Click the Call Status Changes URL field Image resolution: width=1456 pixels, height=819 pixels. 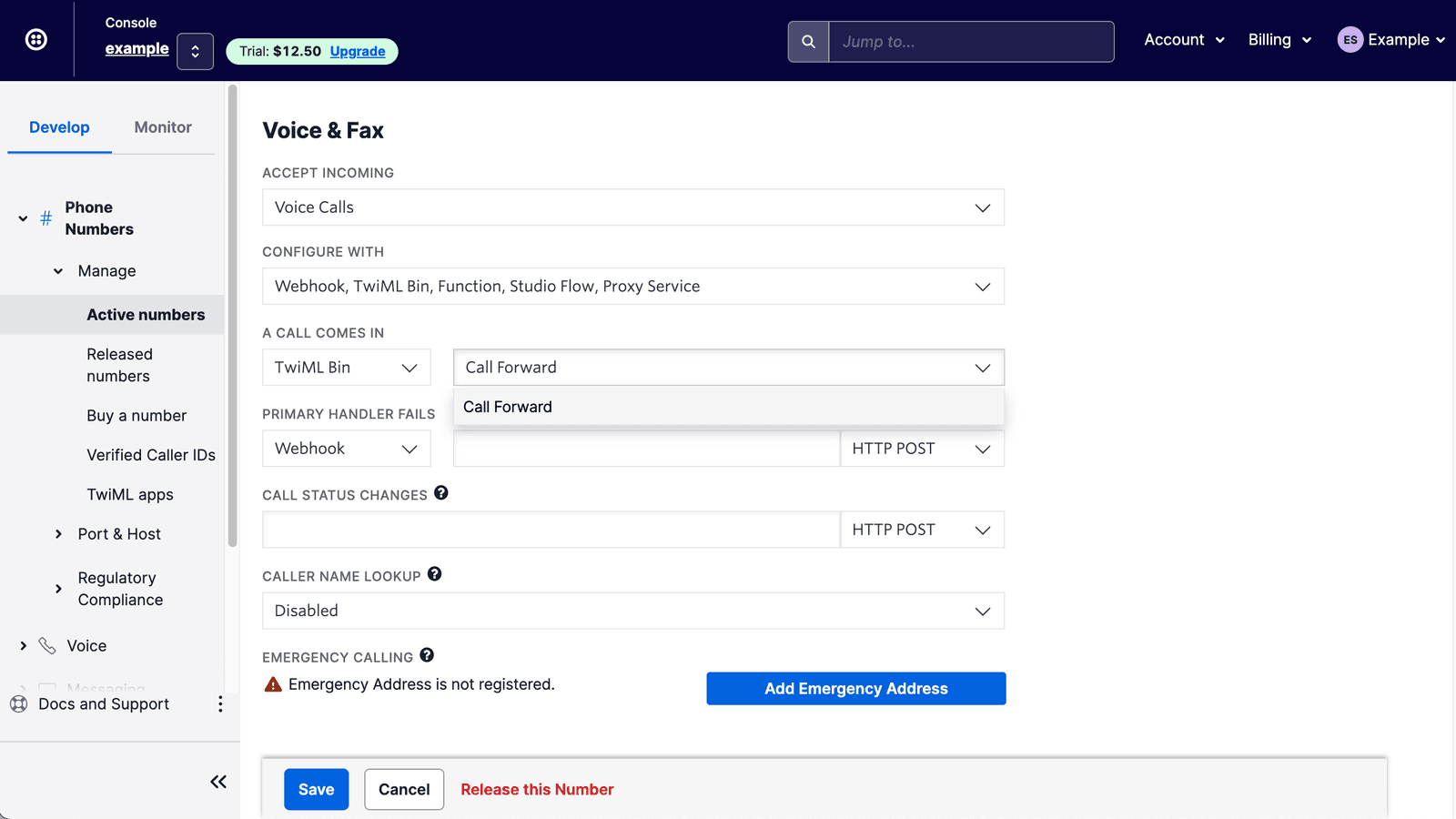[551, 530]
